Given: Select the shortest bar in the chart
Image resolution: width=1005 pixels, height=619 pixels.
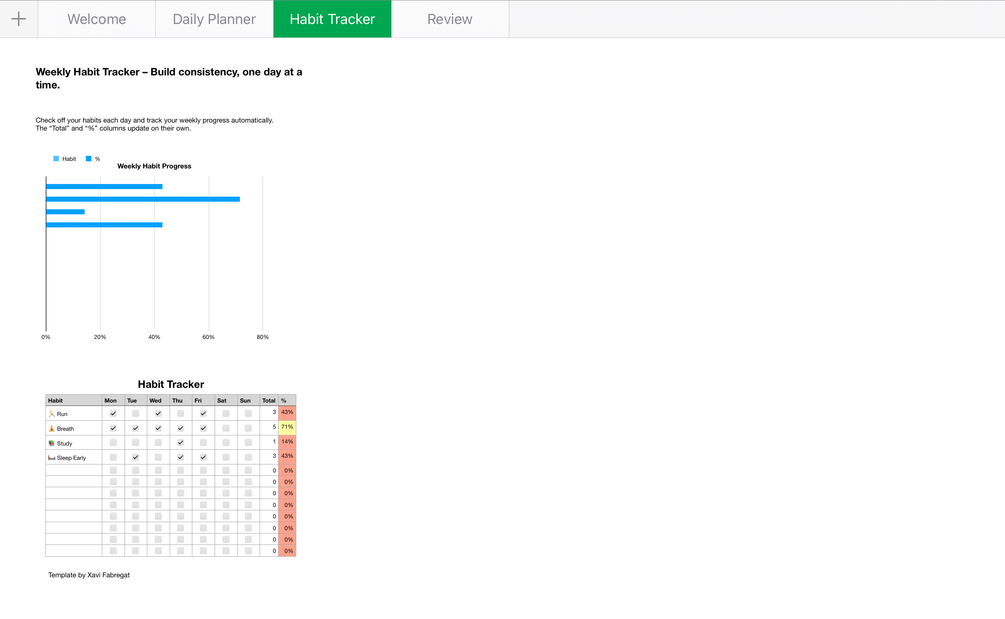Looking at the screenshot, I should click(x=65, y=211).
